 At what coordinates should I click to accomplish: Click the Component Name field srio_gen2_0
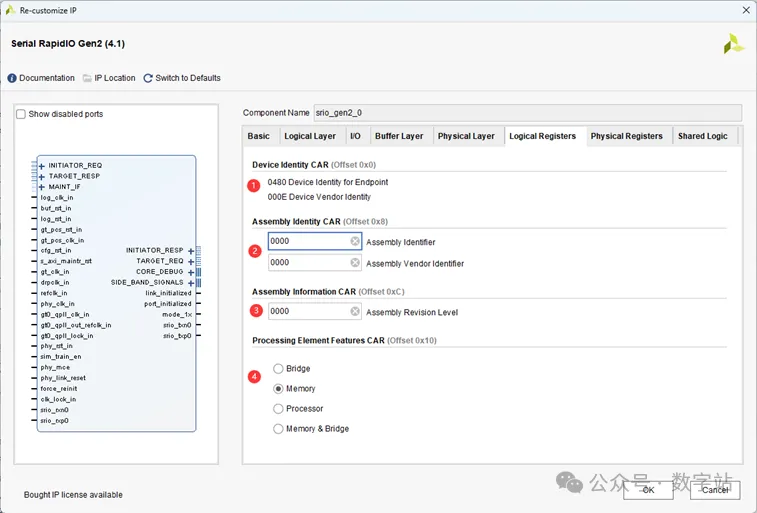coord(528,113)
